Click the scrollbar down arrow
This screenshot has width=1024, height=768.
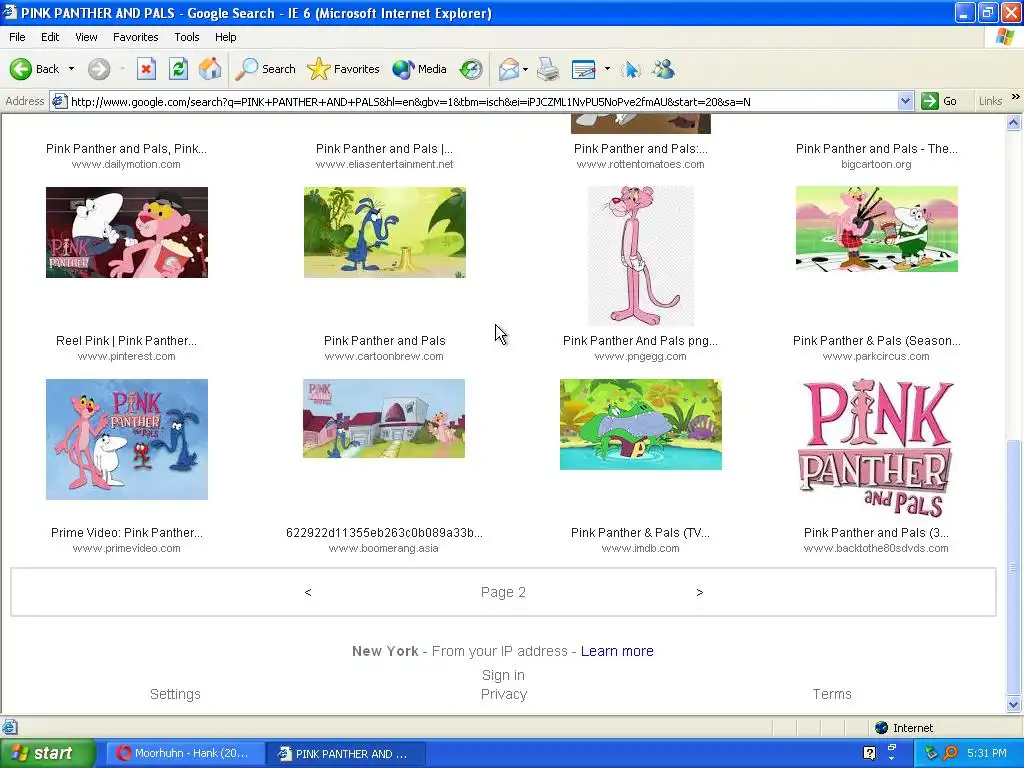1014,704
